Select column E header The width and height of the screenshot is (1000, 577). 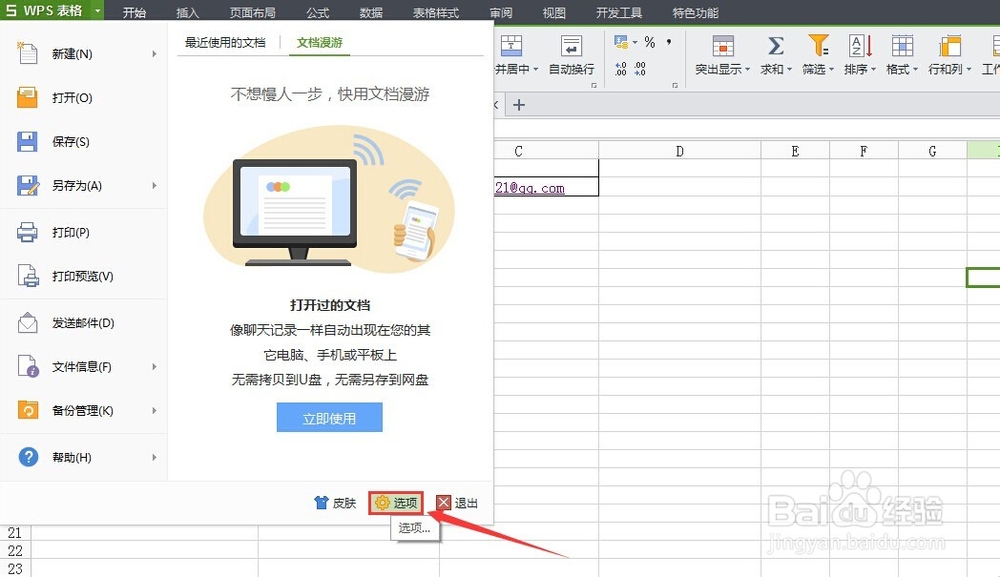point(795,151)
